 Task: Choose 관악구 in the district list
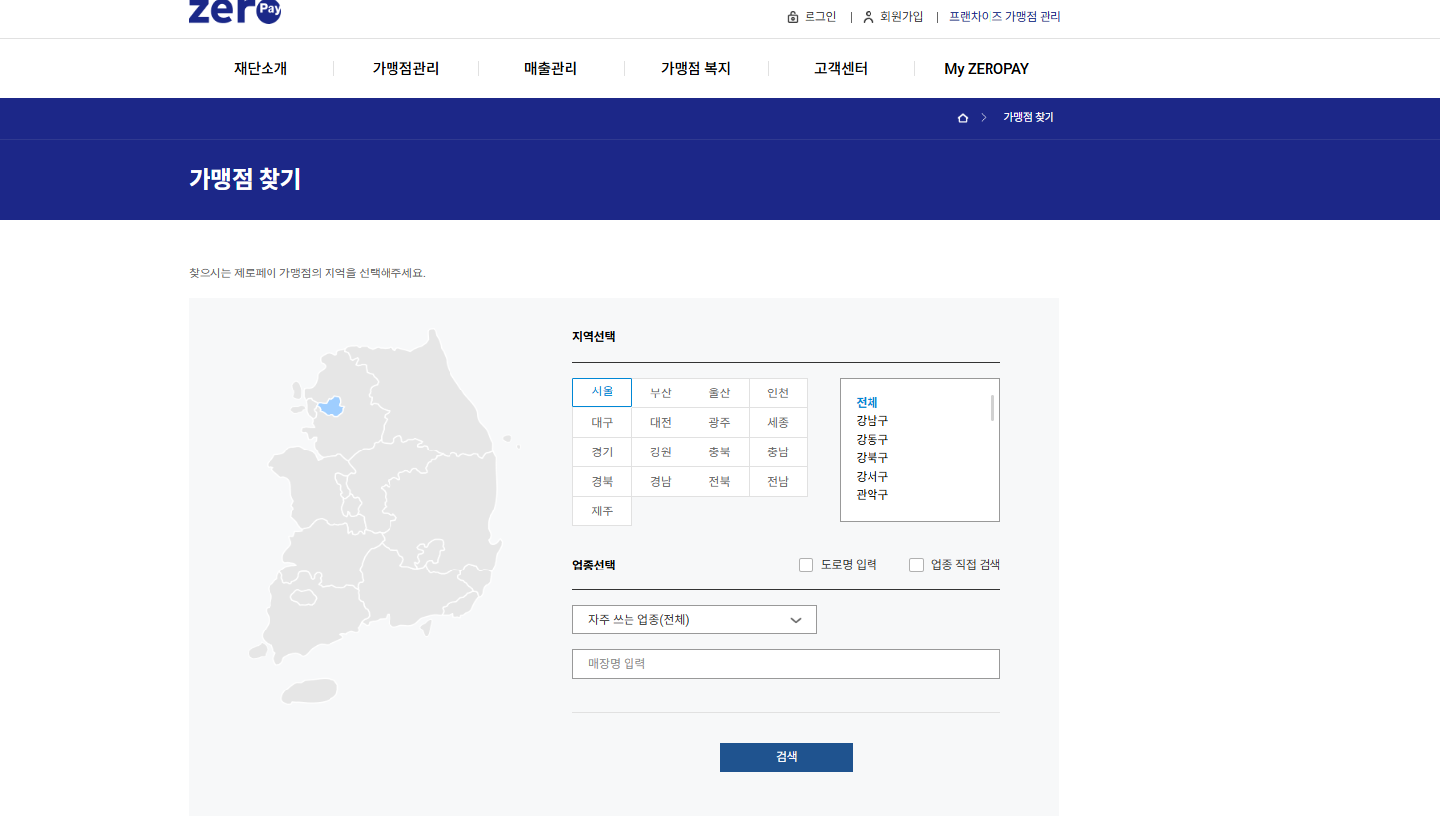coord(871,495)
